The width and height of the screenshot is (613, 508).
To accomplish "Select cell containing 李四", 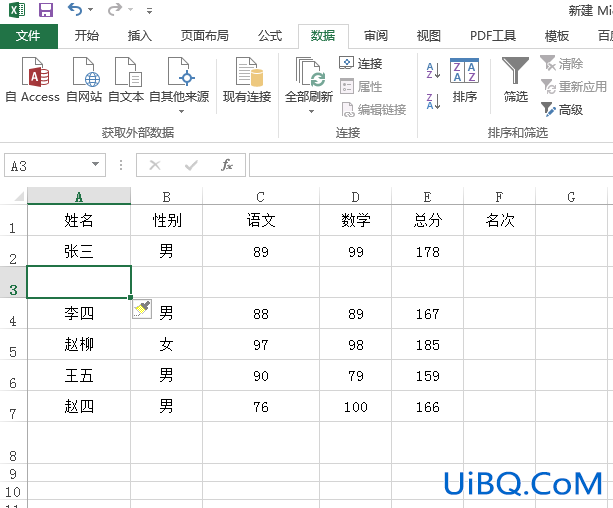I will point(79,313).
